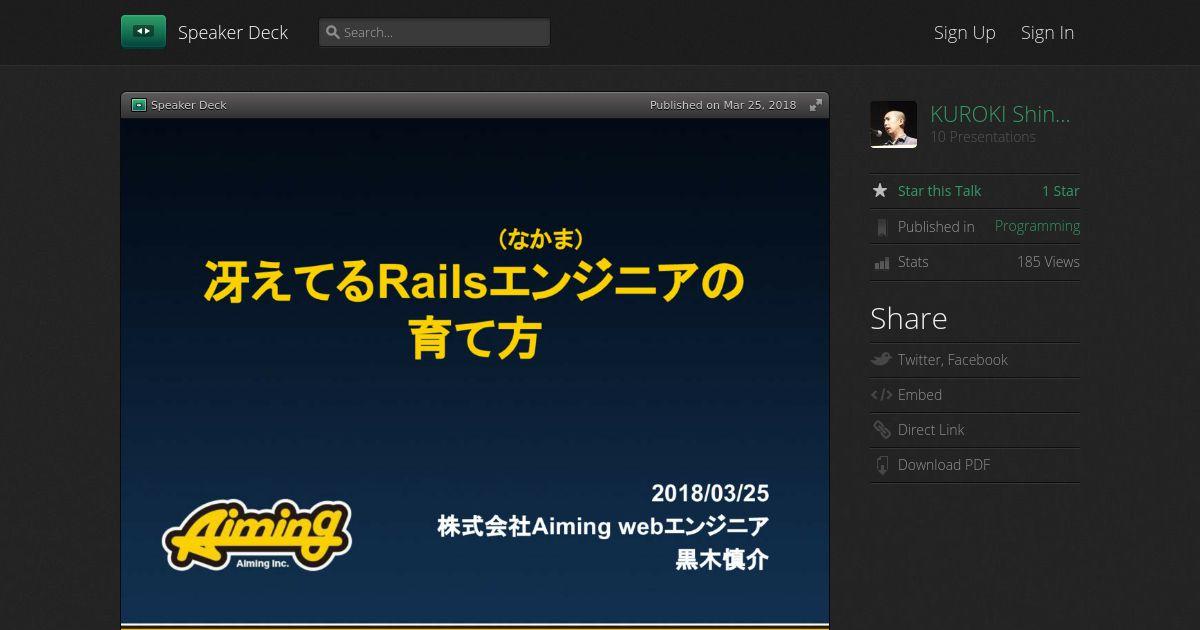This screenshot has width=1200, height=630.
Task: Click the chain icon for Direct Link
Action: (x=881, y=430)
